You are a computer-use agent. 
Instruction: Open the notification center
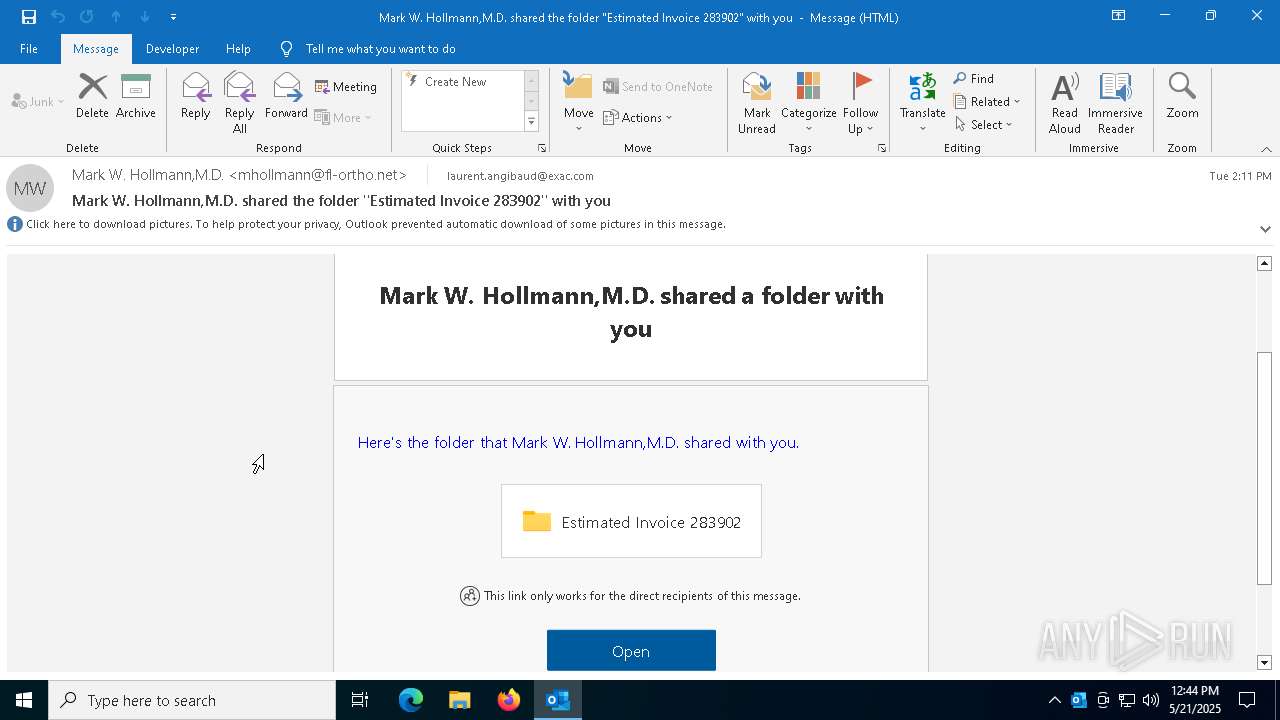point(1248,700)
